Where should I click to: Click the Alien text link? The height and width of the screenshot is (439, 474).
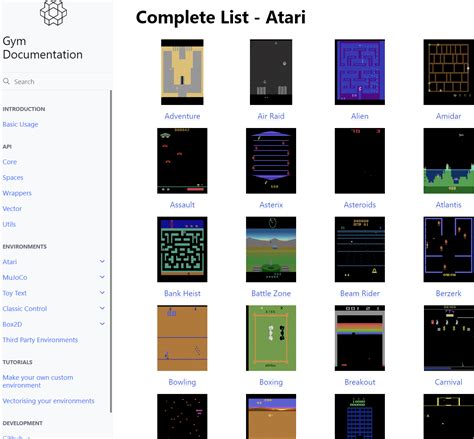pyautogui.click(x=360, y=116)
